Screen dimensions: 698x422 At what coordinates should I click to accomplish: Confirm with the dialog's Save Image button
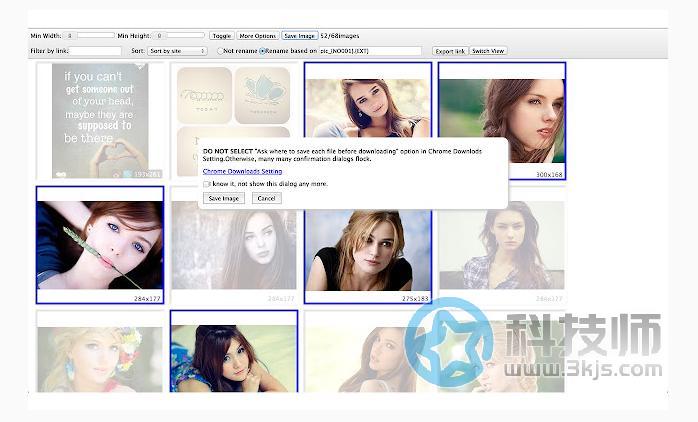click(223, 199)
